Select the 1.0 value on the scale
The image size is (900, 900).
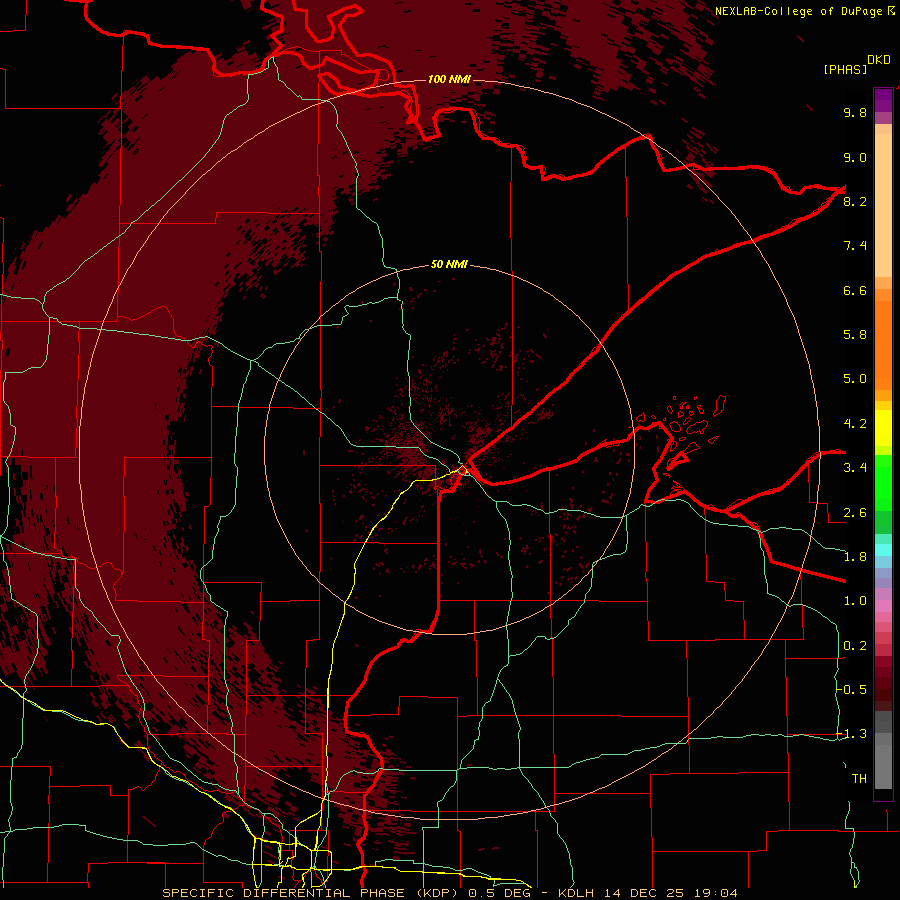pos(855,601)
